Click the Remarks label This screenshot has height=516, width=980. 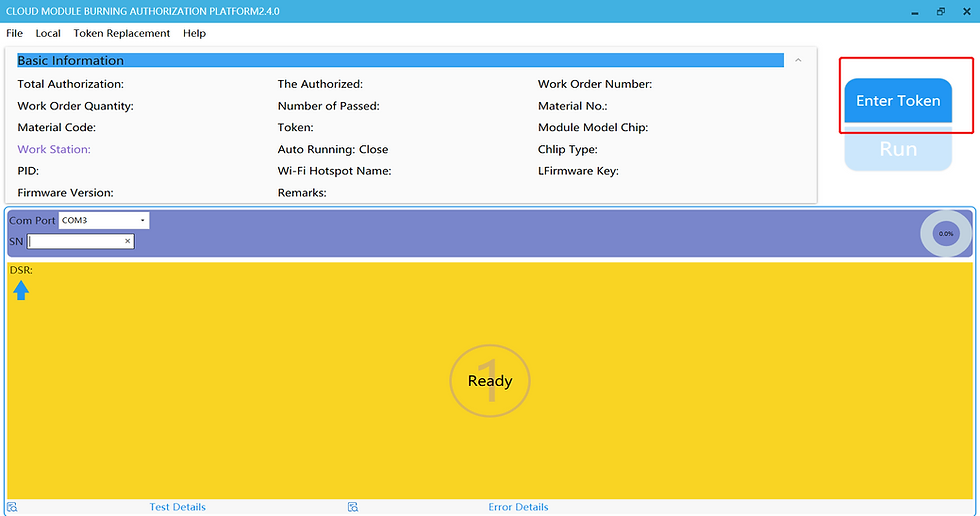[302, 192]
